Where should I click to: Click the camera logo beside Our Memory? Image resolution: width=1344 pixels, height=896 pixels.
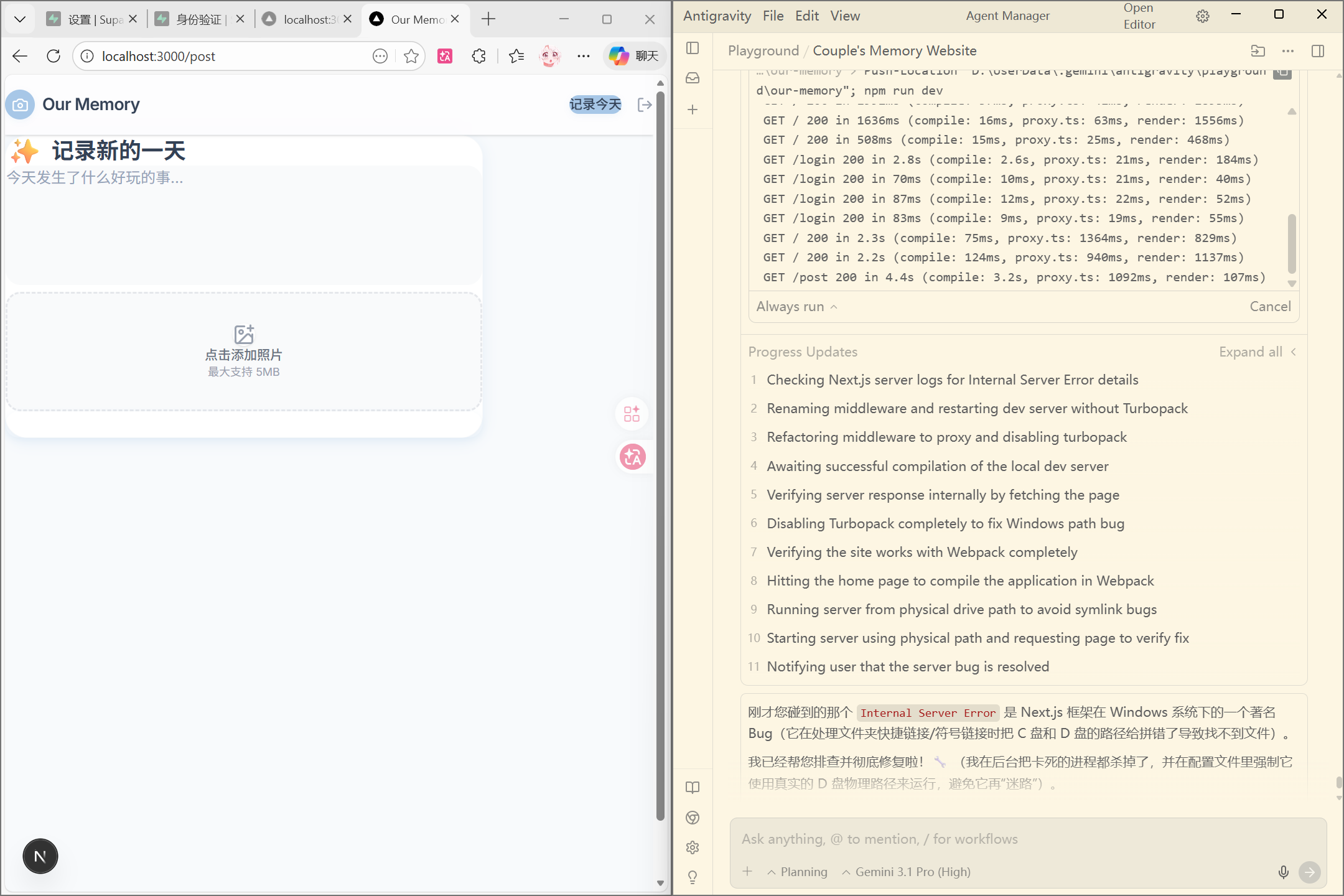[x=21, y=105]
